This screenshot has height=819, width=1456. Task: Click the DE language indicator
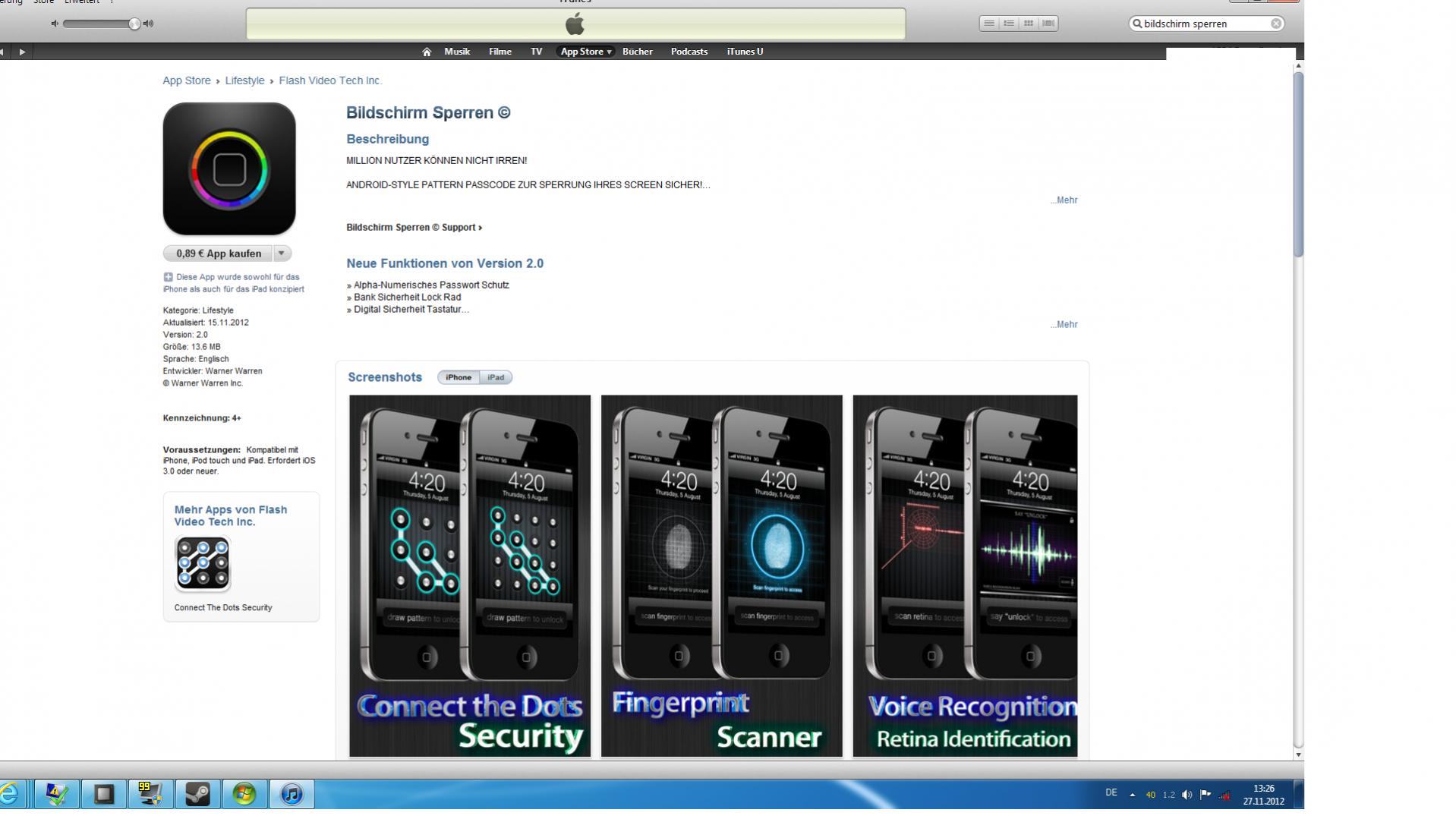pyautogui.click(x=1111, y=793)
